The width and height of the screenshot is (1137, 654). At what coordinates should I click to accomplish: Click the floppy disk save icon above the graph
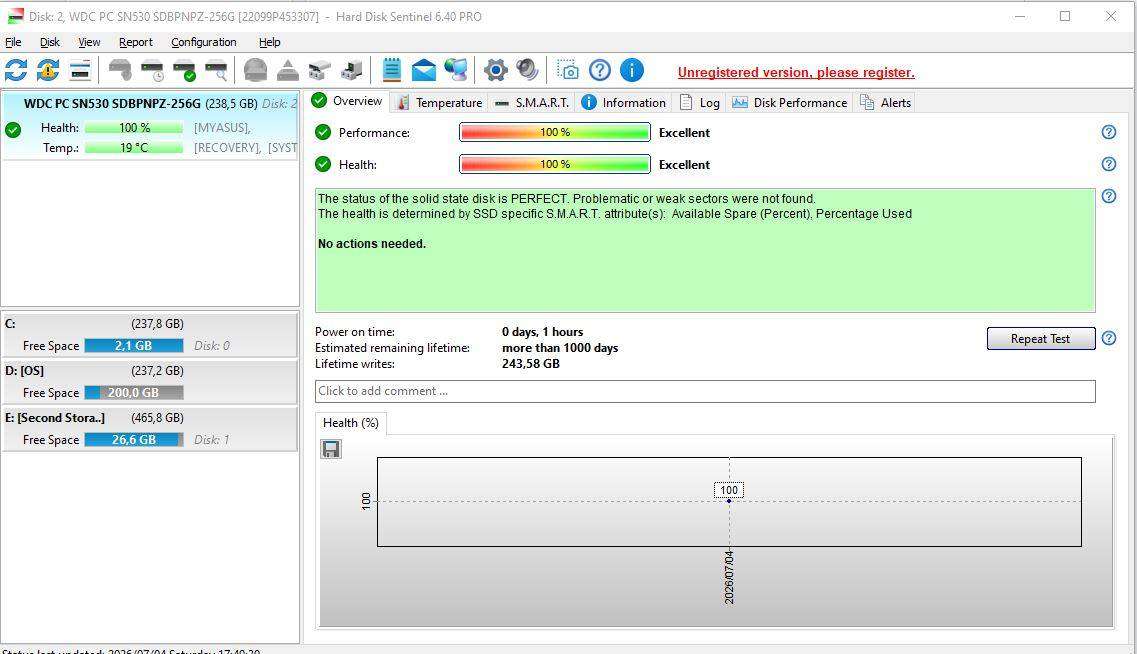pyautogui.click(x=331, y=450)
